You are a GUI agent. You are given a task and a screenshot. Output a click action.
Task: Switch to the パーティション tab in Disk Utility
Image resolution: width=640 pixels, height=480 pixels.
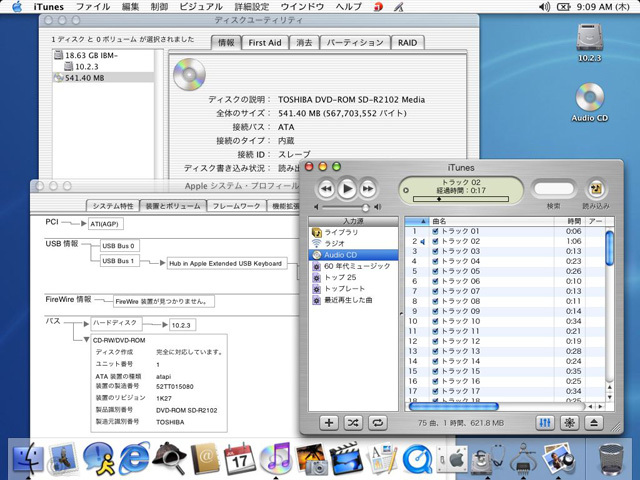(x=355, y=43)
